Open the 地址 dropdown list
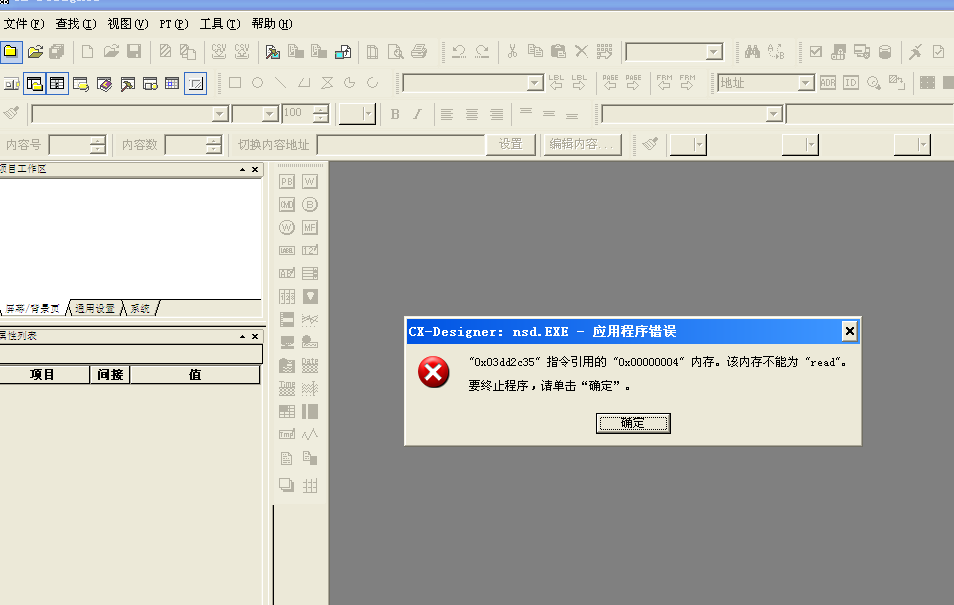The image size is (954, 605). point(805,83)
